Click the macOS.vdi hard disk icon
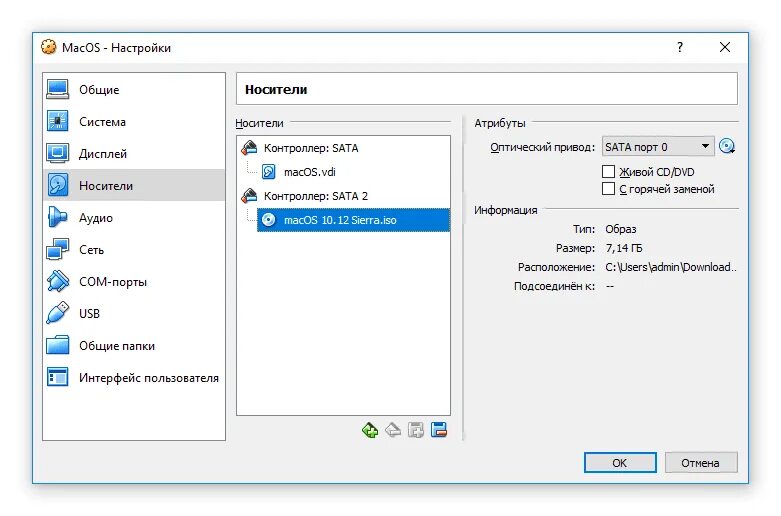The width and height of the screenshot is (781, 516). 268,172
